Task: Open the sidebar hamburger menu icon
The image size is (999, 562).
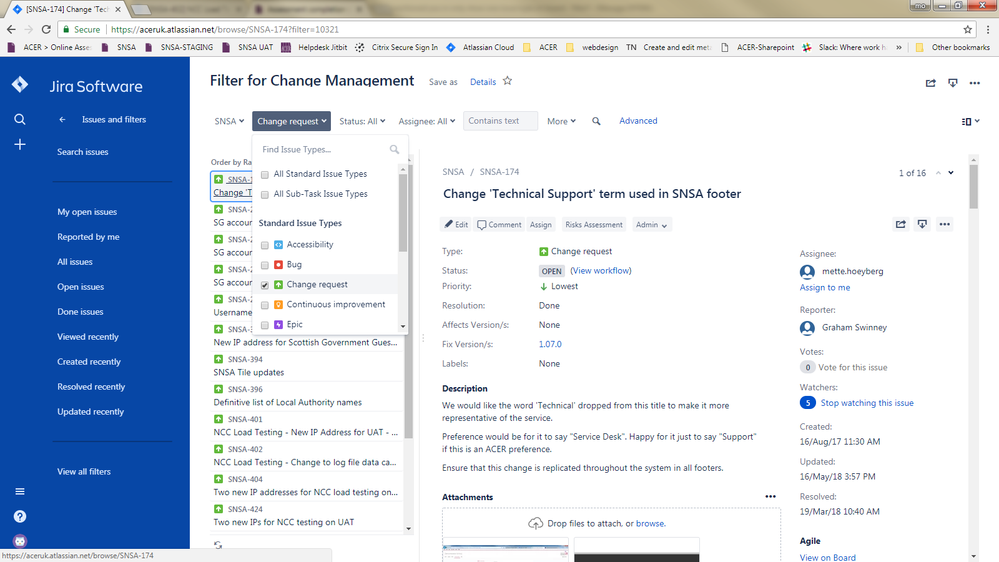Action: [x=20, y=491]
